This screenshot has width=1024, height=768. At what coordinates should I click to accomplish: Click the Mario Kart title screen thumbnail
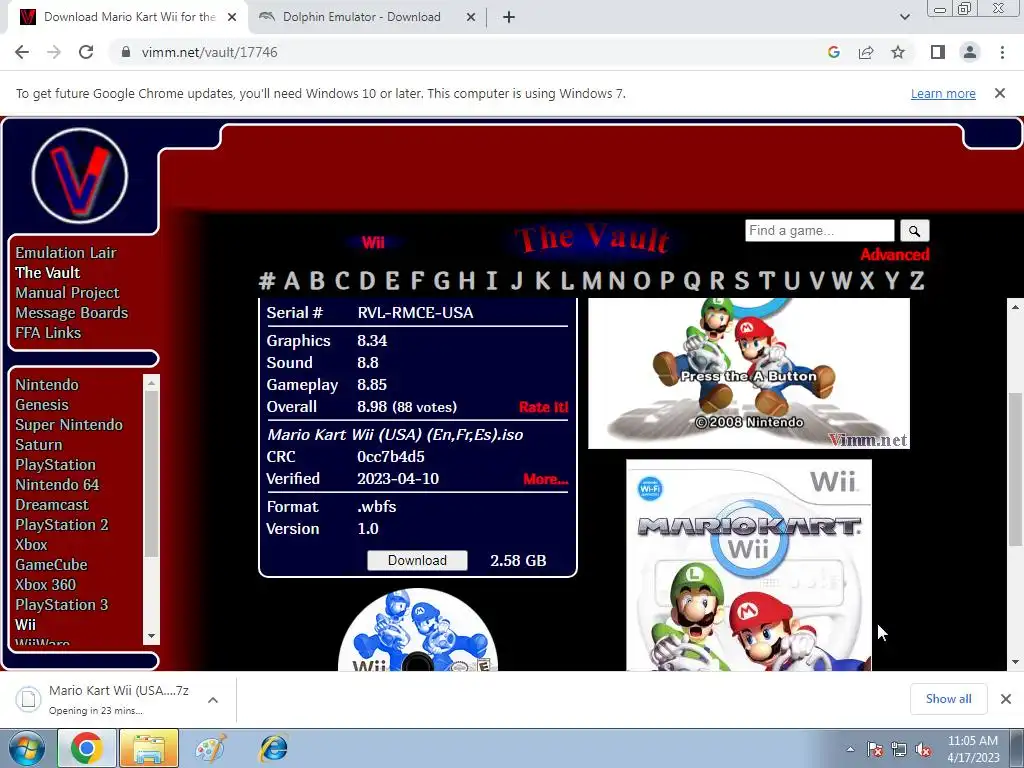pyautogui.click(x=748, y=374)
